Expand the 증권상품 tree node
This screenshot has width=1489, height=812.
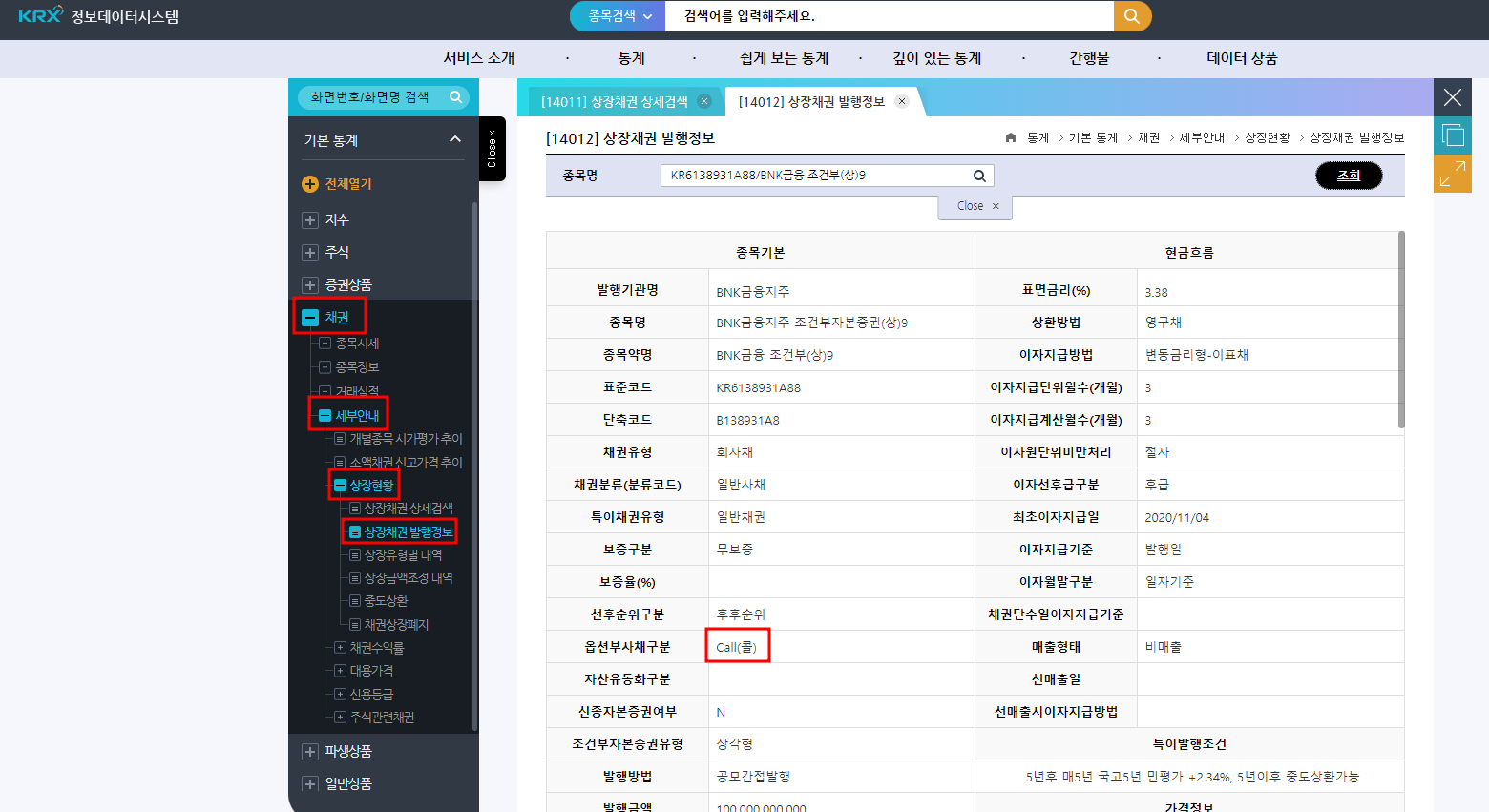click(x=309, y=285)
